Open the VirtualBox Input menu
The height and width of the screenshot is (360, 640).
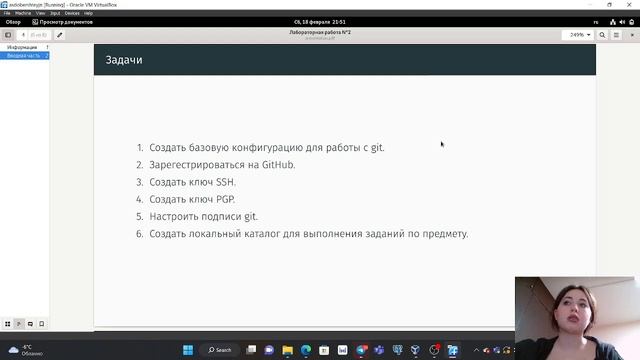click(55, 13)
